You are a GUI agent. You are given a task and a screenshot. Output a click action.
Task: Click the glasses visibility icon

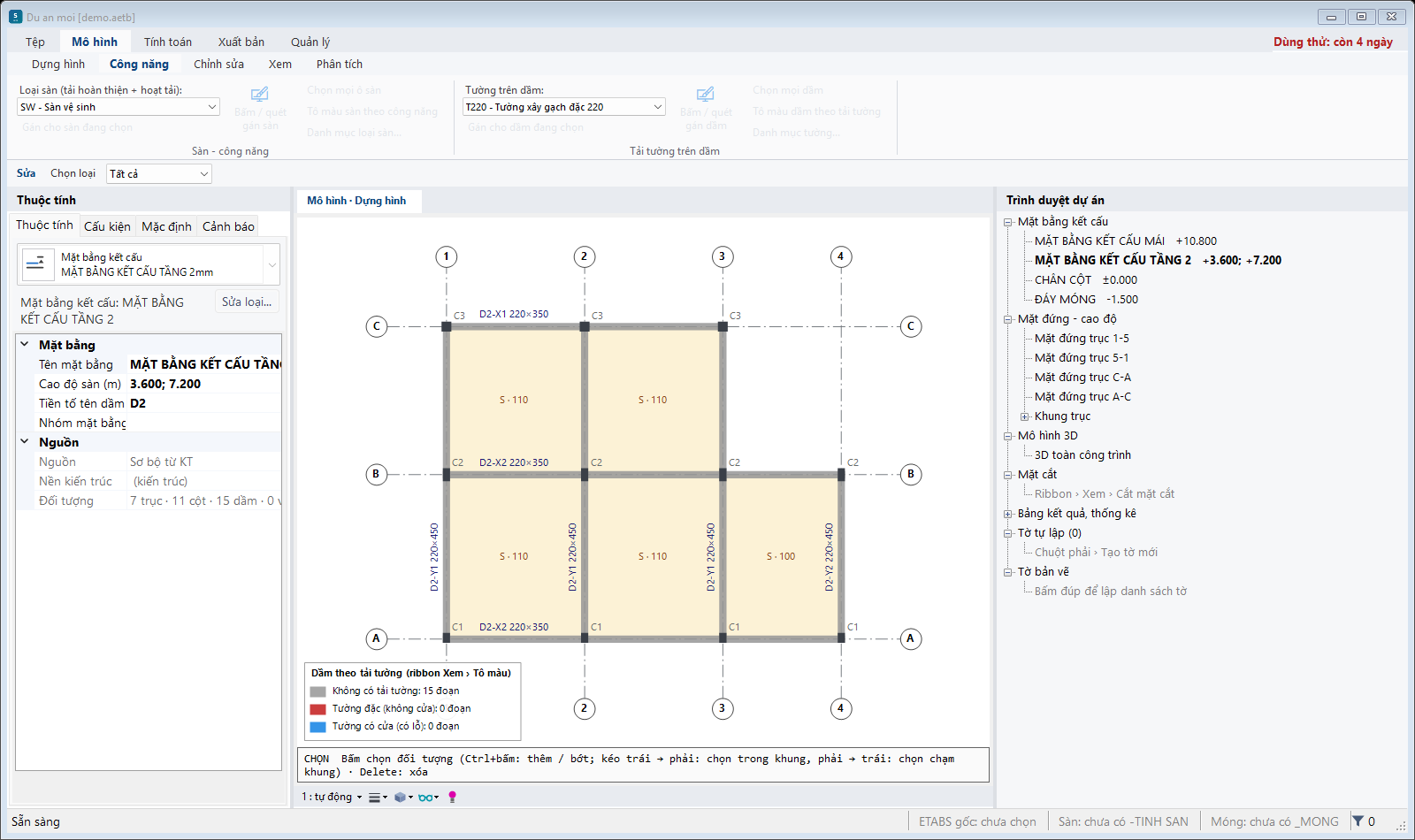point(428,798)
